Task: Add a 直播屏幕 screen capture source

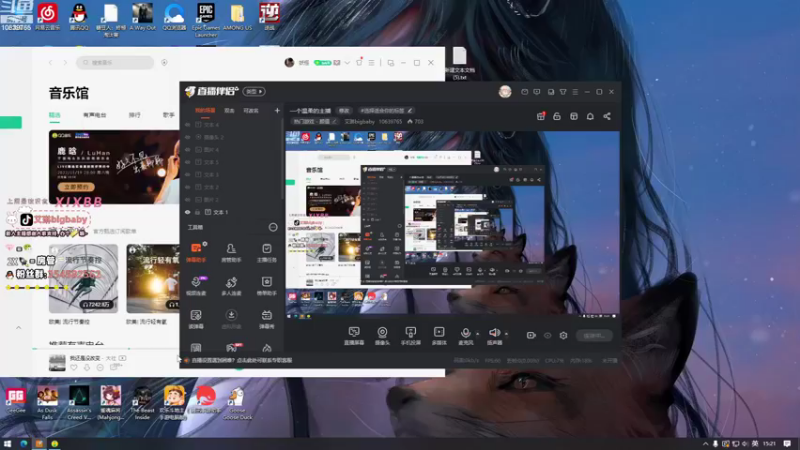Action: pos(354,336)
